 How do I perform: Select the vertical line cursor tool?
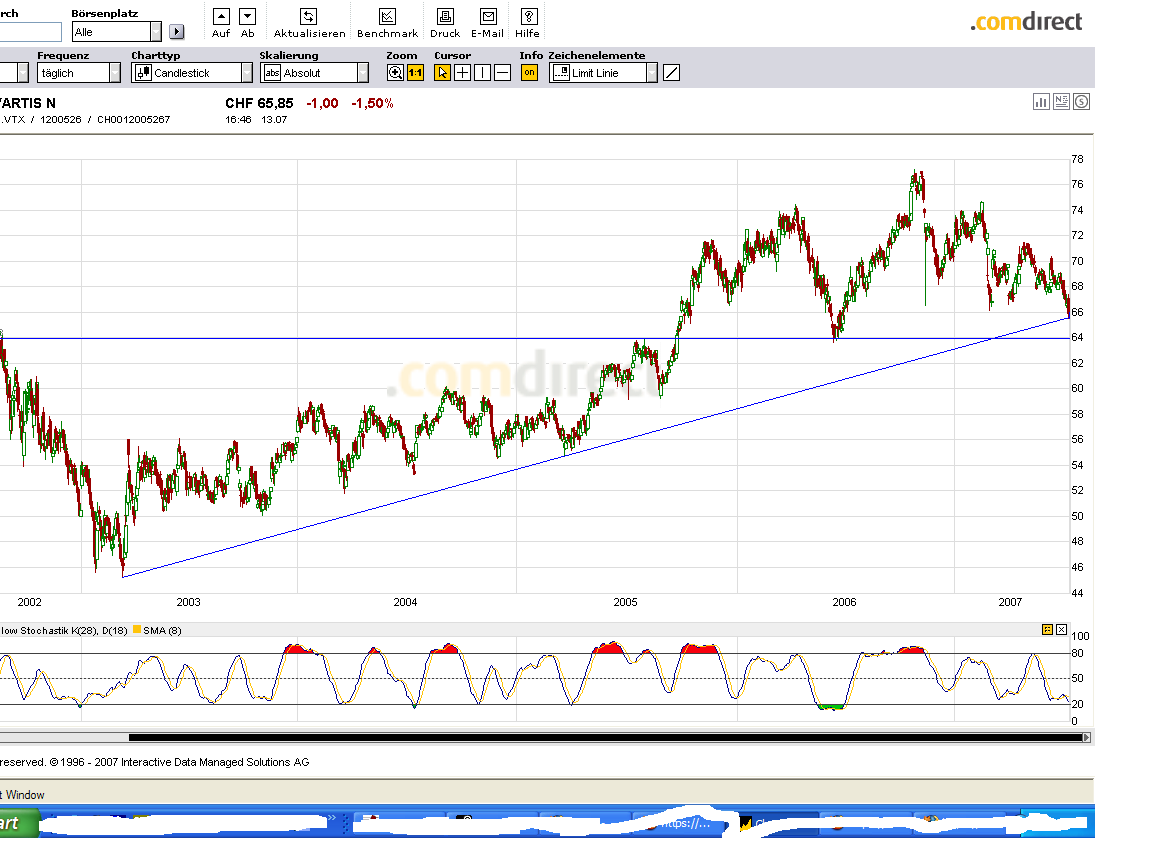pyautogui.click(x=482, y=72)
